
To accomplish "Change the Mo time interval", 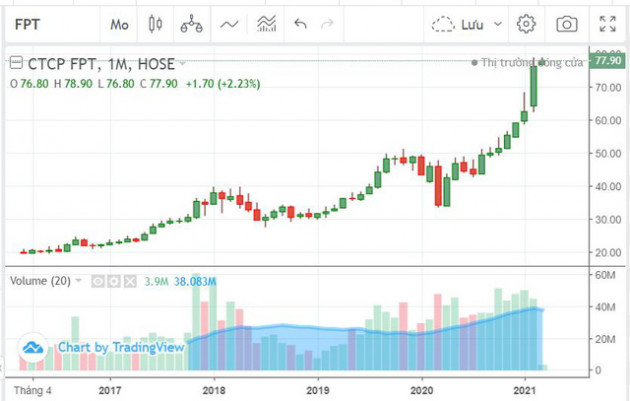I will point(119,23).
